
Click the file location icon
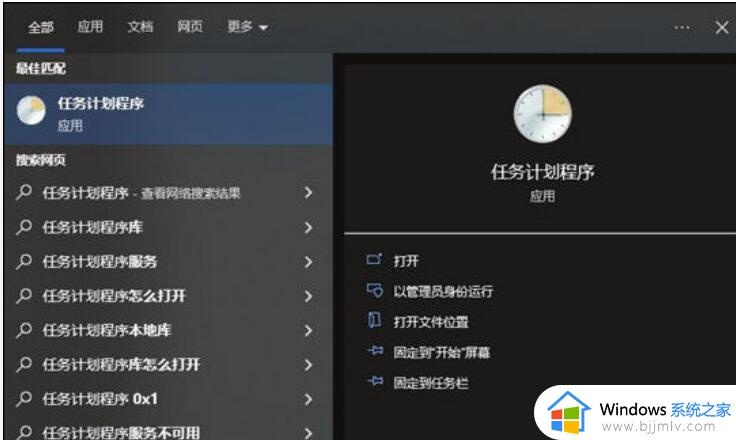pyautogui.click(x=374, y=320)
